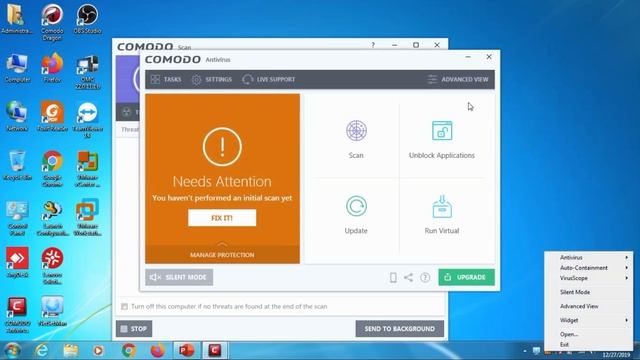Select the Recycle Bin desktop icon
Viewport: 640px width, 360px height.
coord(17,166)
